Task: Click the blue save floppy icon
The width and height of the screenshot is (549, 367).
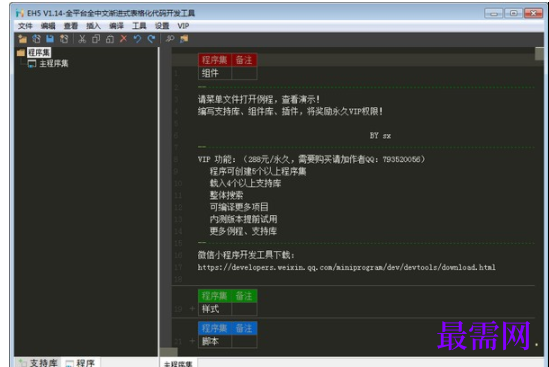Action: [50, 39]
